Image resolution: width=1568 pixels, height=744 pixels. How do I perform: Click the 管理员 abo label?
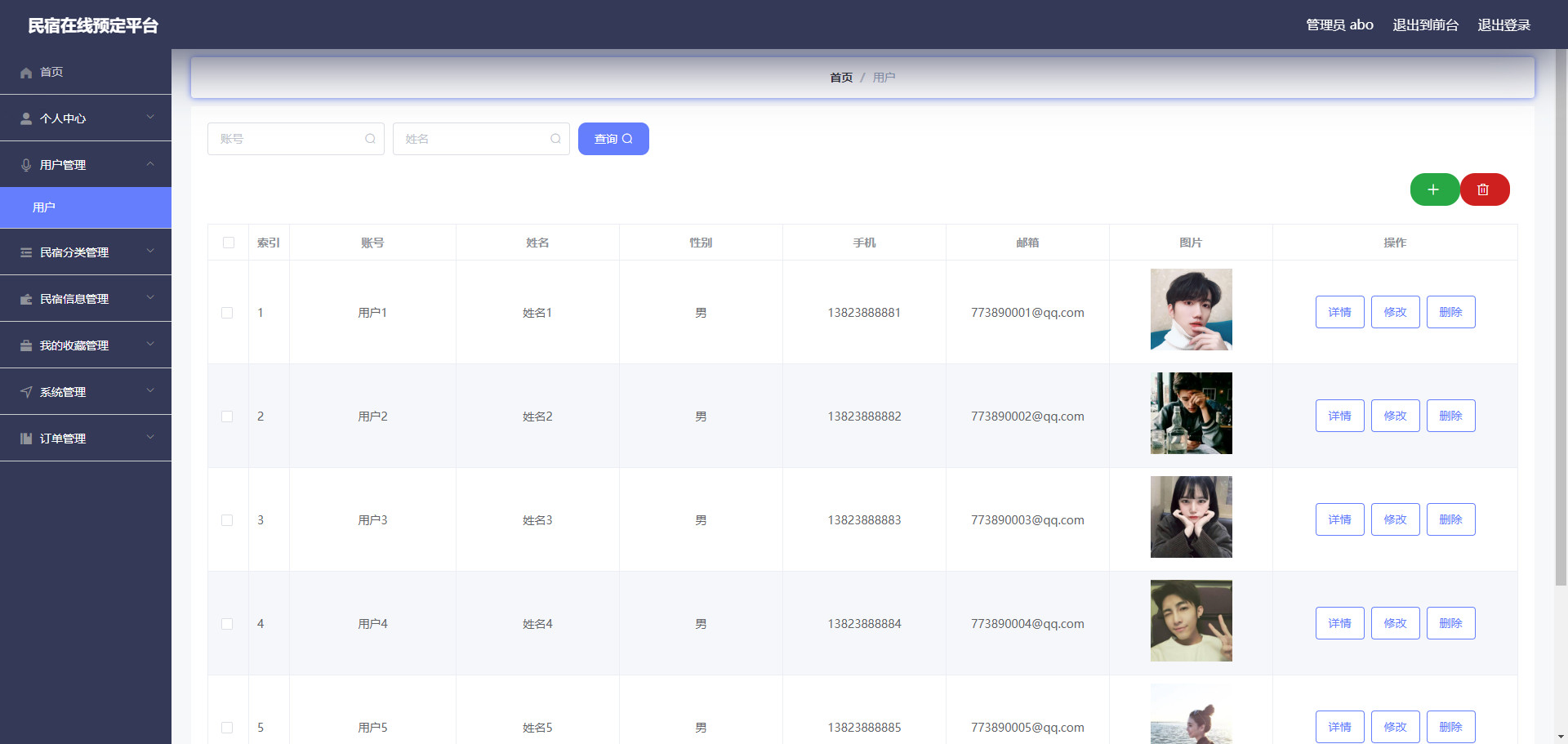click(x=1339, y=25)
